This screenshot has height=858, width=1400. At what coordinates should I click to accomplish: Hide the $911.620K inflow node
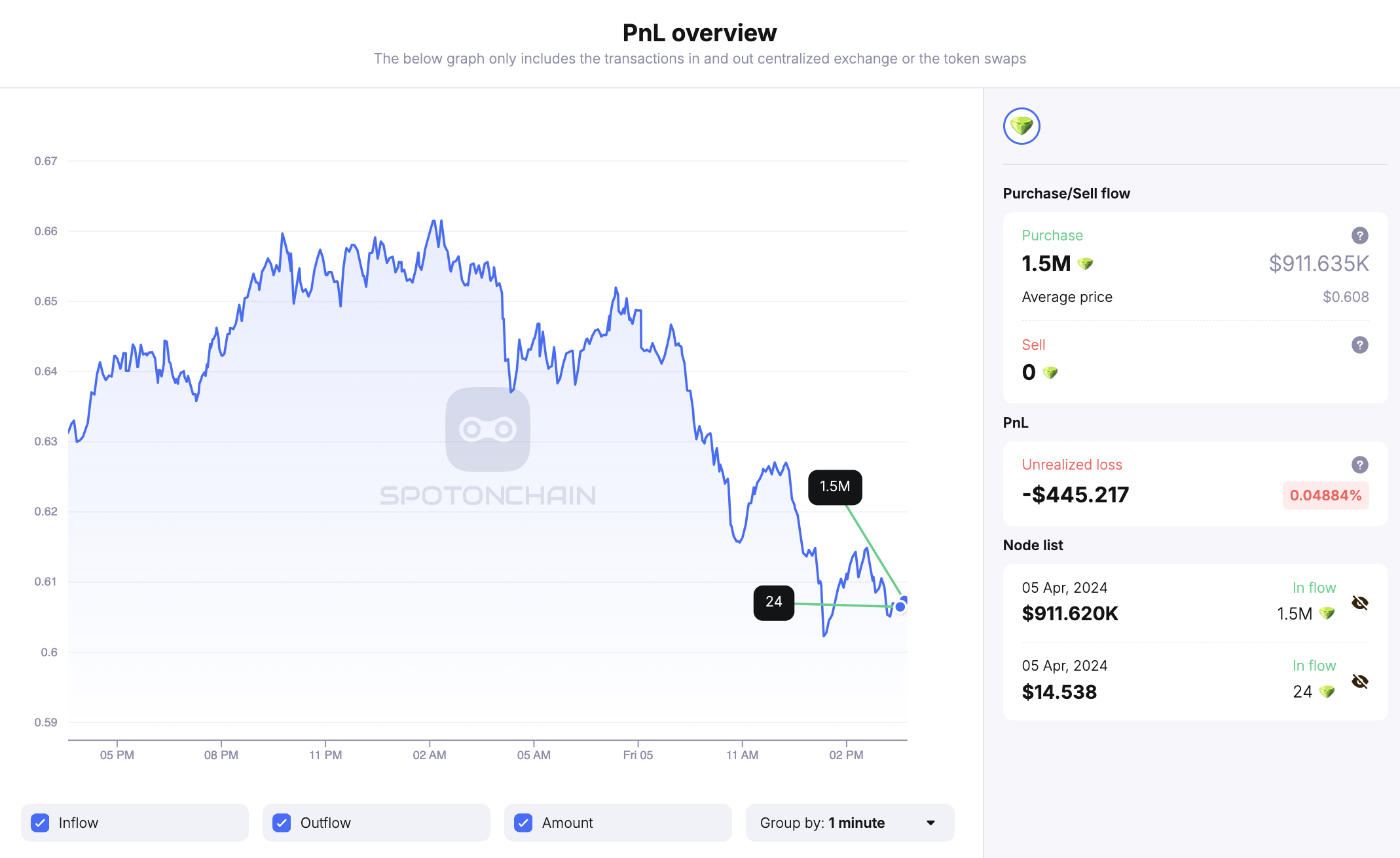[1360, 601]
